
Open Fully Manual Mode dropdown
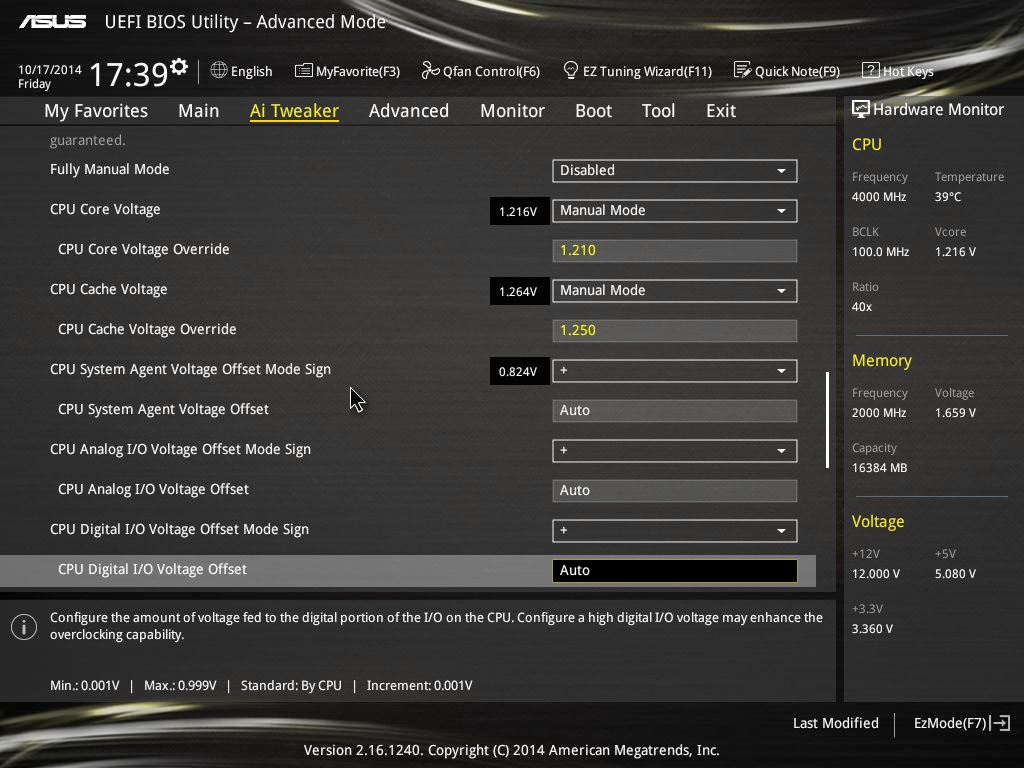click(x=675, y=170)
